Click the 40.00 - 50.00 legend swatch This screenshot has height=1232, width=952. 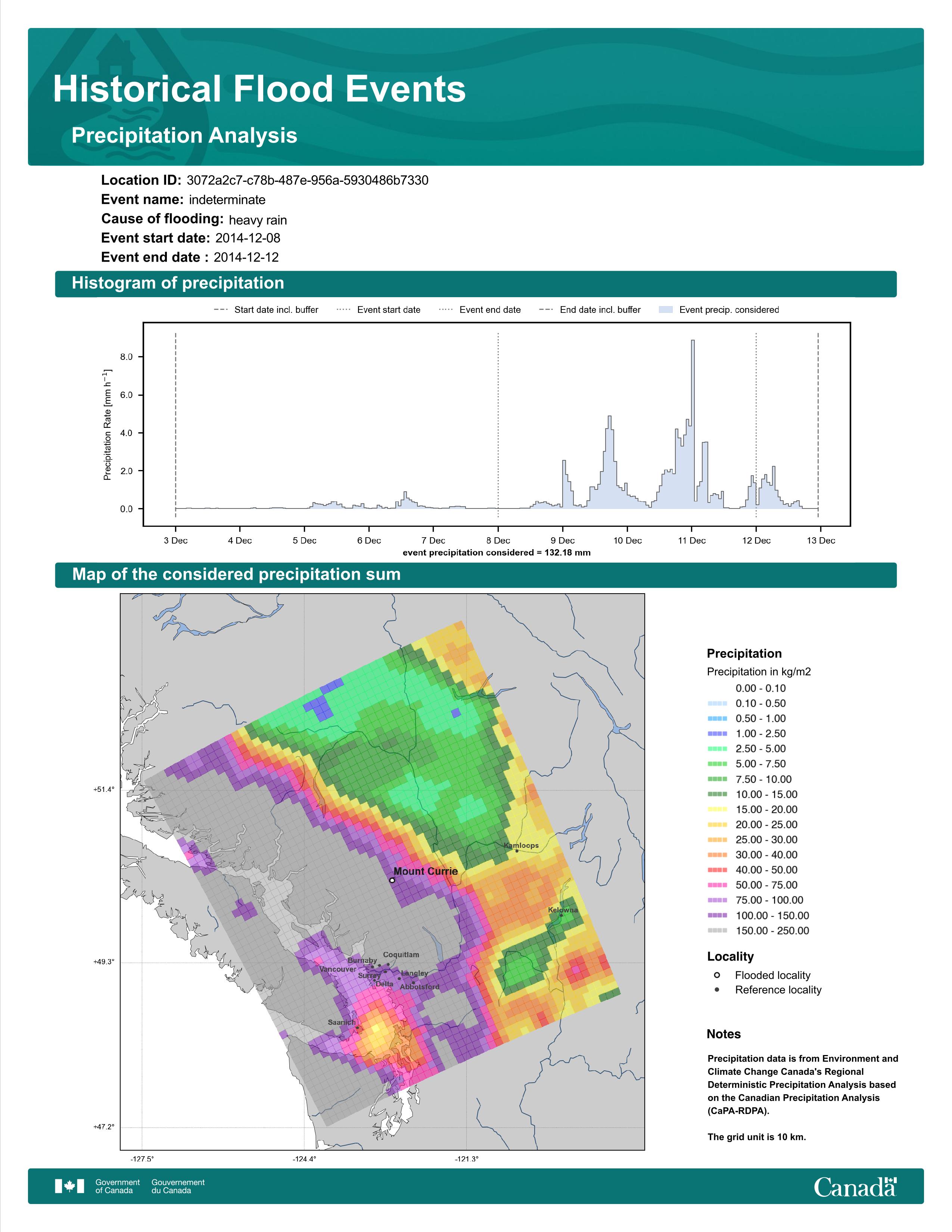pyautogui.click(x=717, y=870)
